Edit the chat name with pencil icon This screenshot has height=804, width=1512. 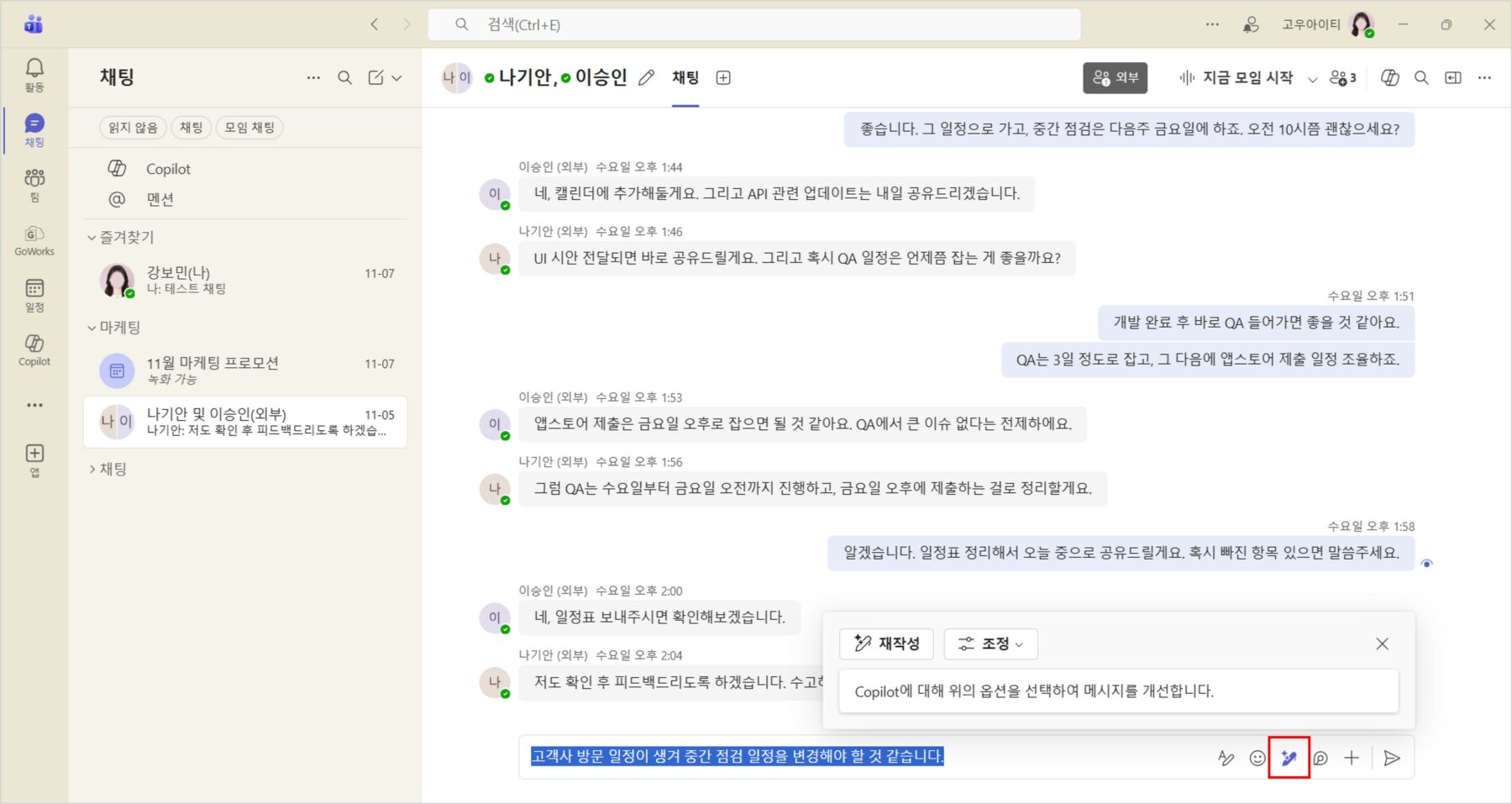(x=646, y=78)
